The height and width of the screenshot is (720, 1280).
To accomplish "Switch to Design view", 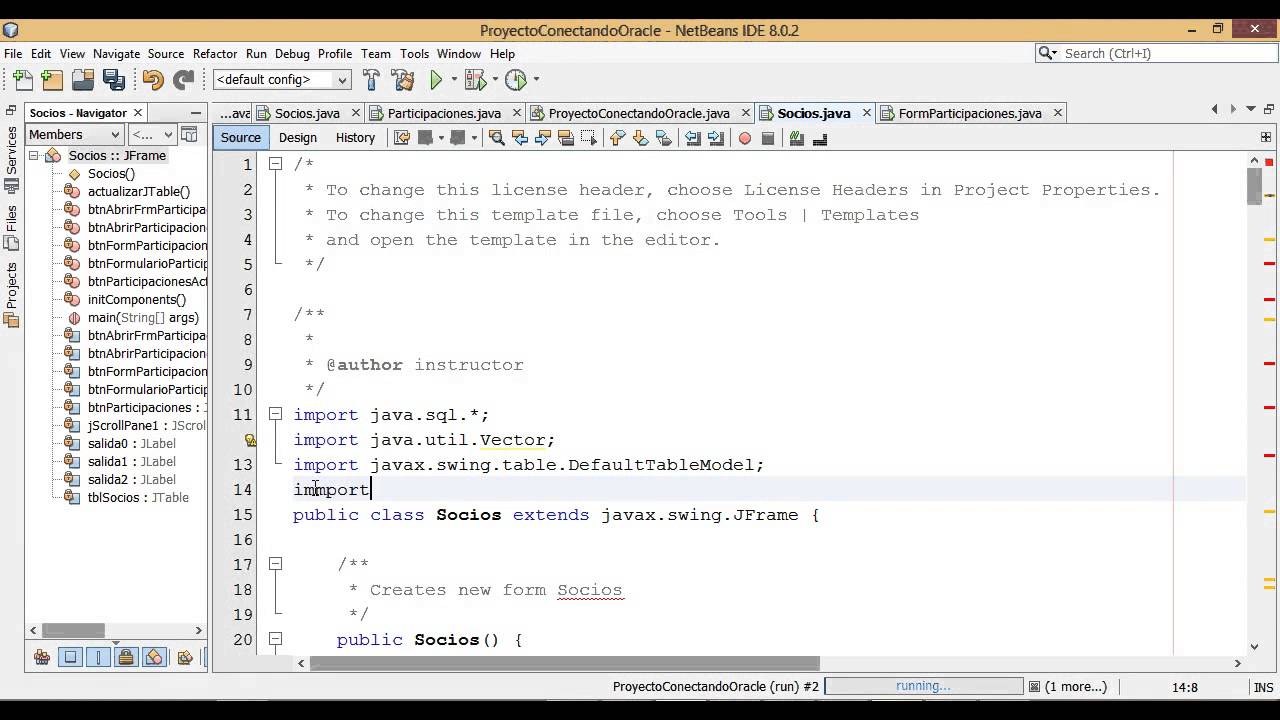I will (x=298, y=138).
